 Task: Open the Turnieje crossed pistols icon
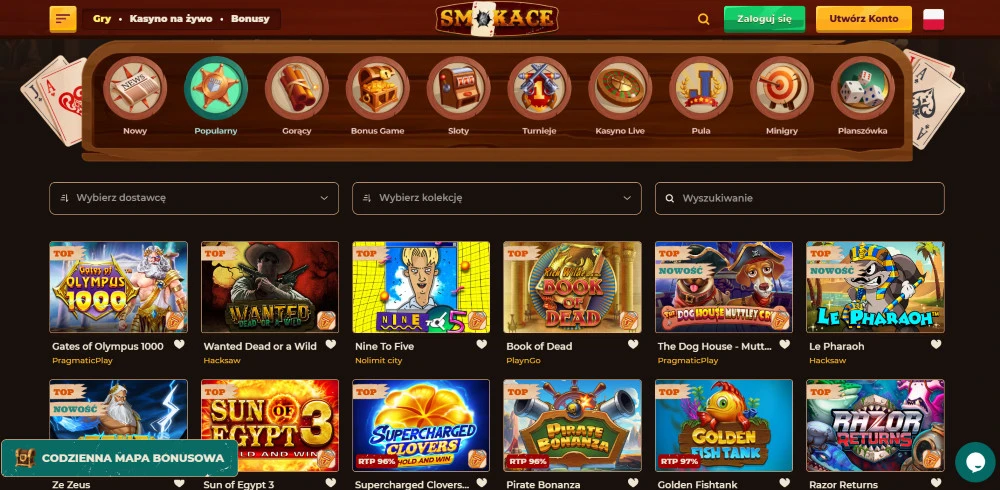(540, 88)
